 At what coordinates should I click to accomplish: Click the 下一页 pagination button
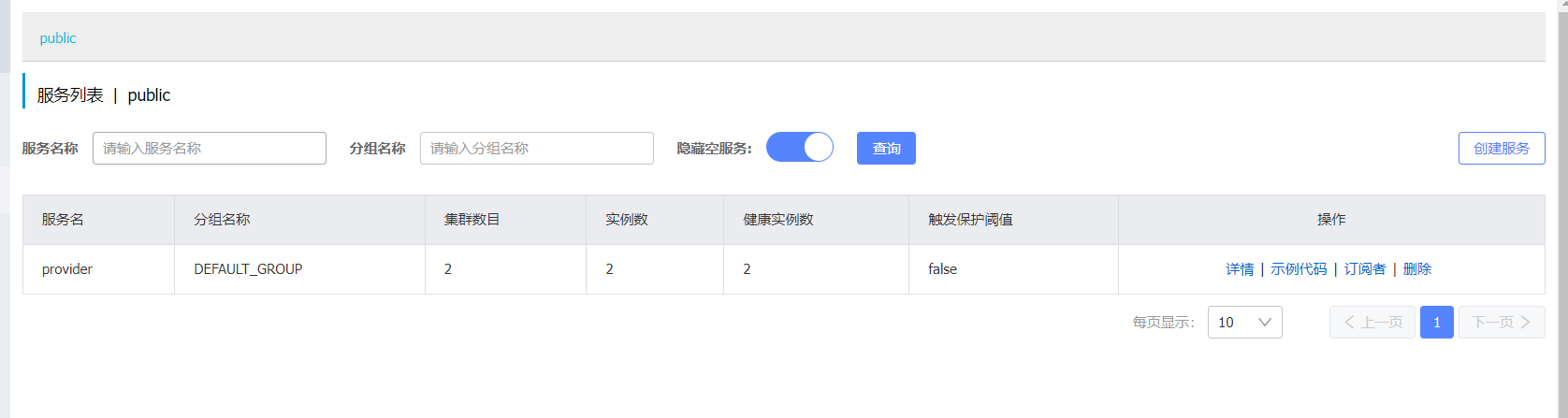pyautogui.click(x=1501, y=323)
